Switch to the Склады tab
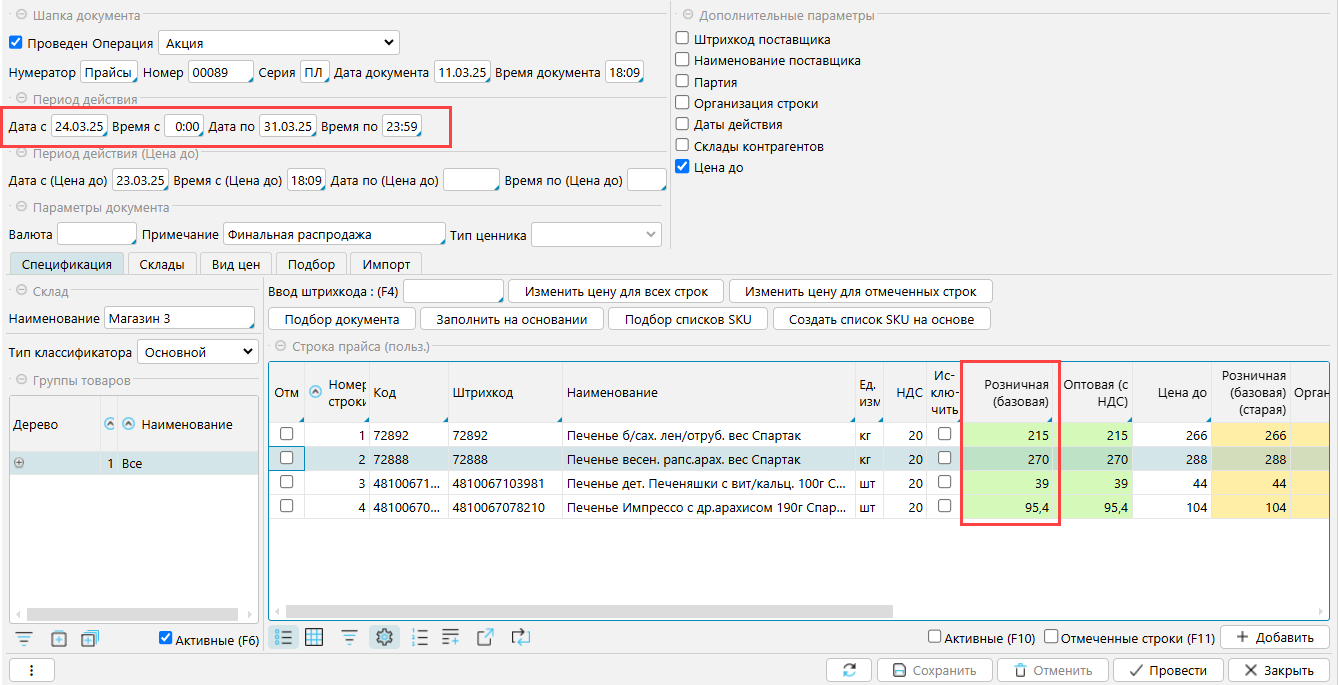The image size is (1338, 685). tap(161, 264)
